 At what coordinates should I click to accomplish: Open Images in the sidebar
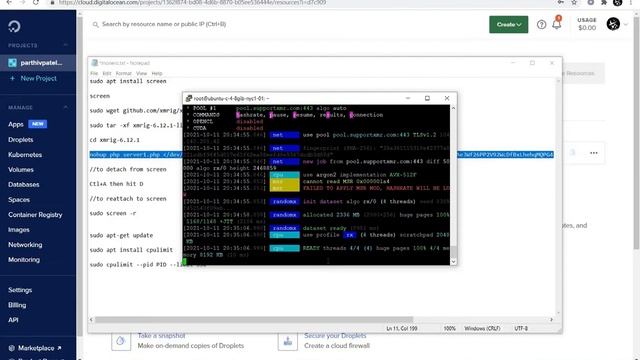(x=19, y=230)
